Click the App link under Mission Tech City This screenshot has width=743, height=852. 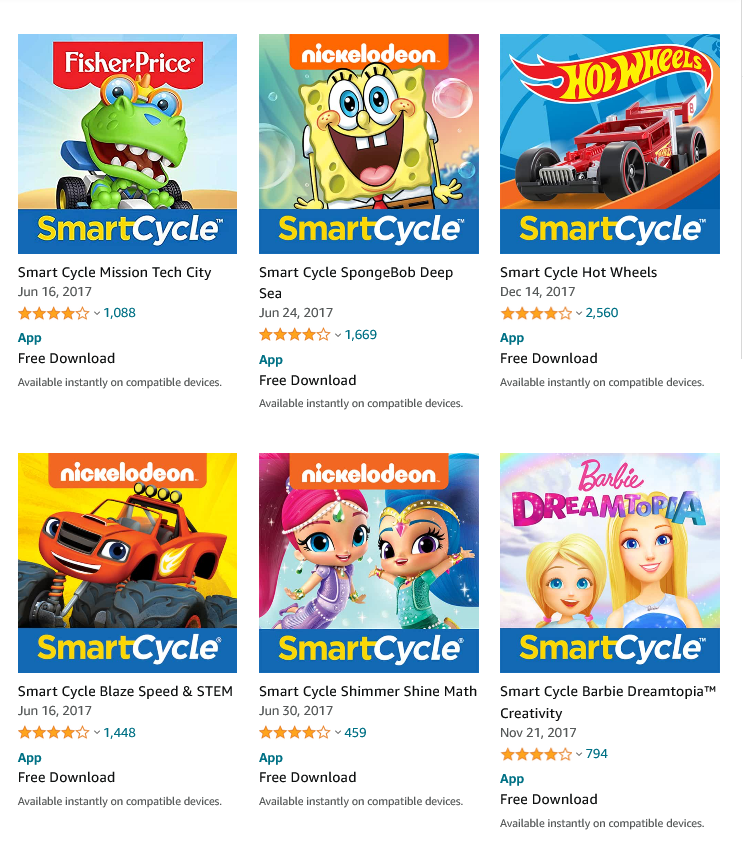(30, 338)
